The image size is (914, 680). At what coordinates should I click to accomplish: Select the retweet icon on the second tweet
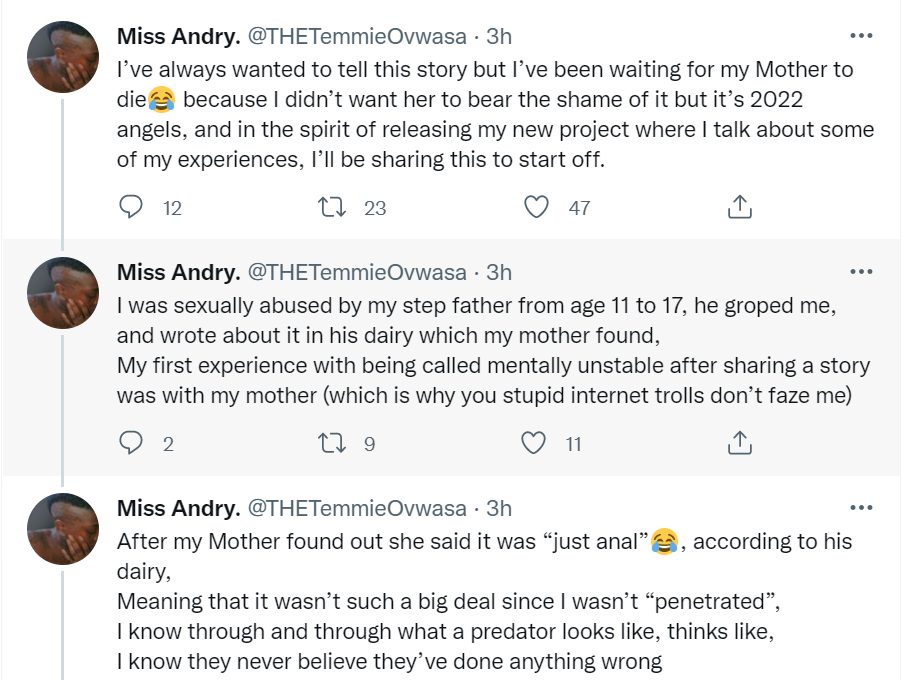pyautogui.click(x=333, y=442)
